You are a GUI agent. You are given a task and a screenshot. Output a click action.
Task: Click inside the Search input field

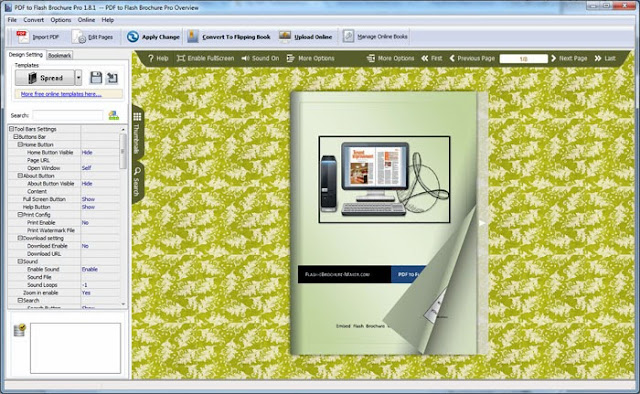tap(68, 116)
